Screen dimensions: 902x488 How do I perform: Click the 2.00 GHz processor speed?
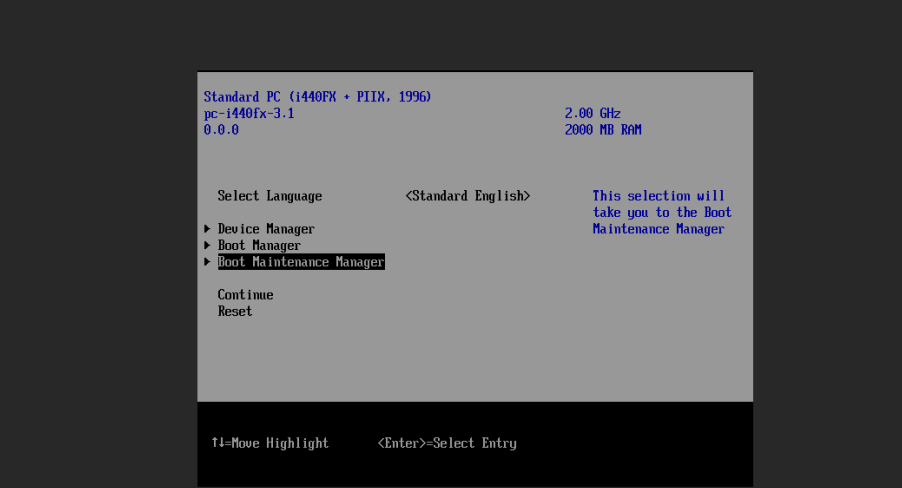(593, 113)
